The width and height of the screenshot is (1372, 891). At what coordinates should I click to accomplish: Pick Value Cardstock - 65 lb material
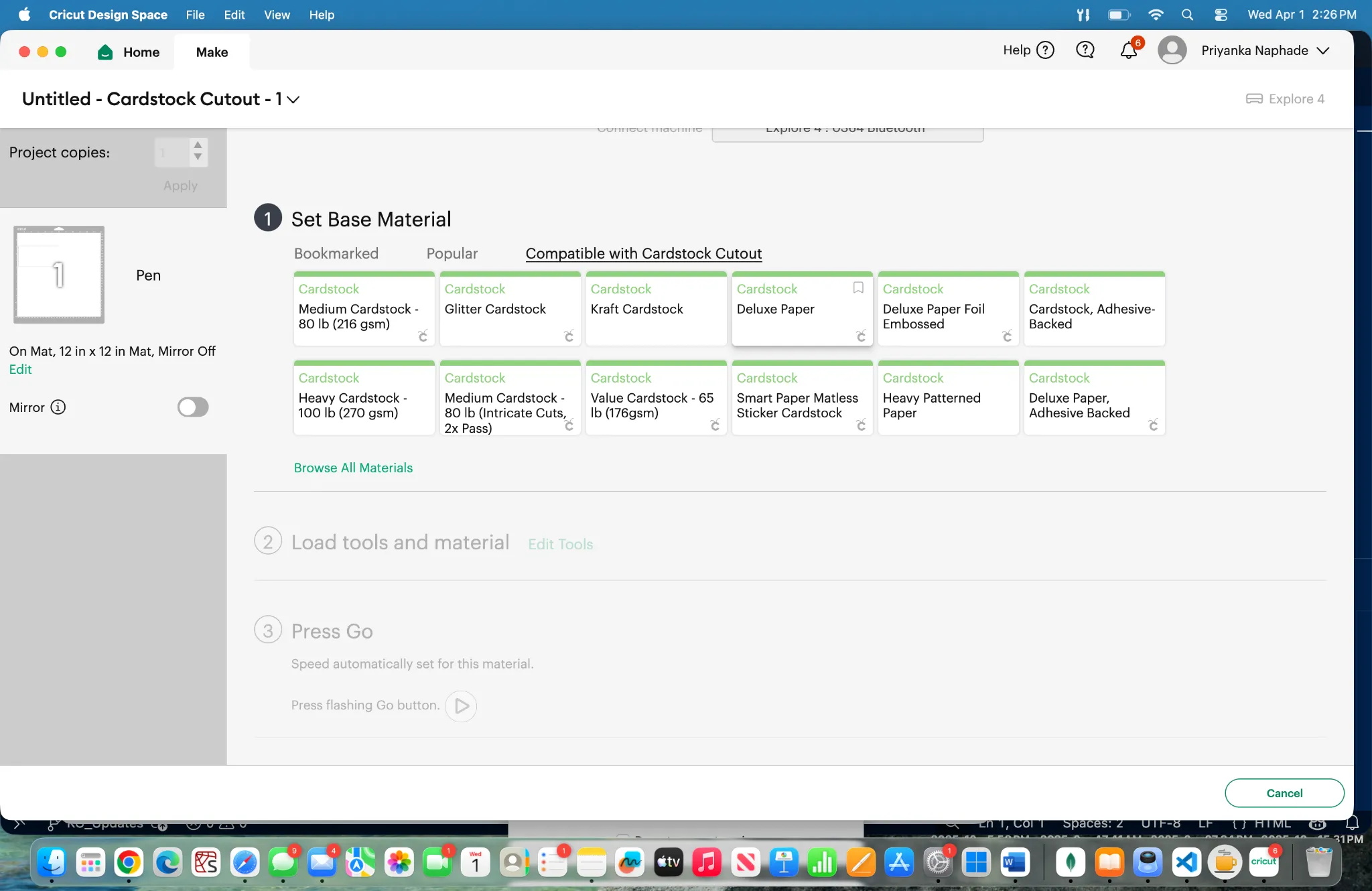656,398
